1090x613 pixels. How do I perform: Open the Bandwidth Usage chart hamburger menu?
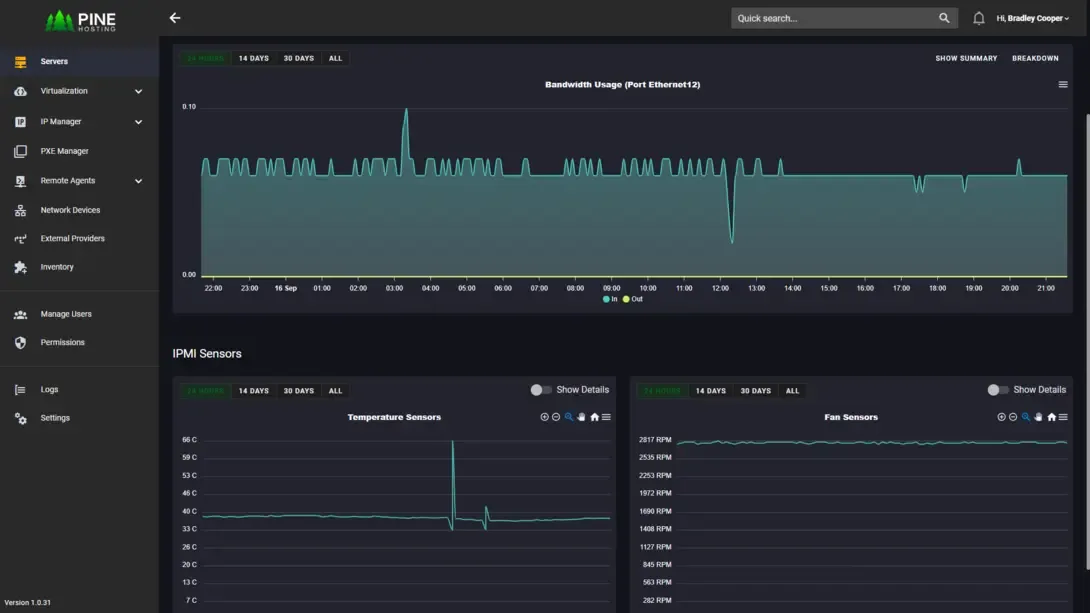[1062, 84]
